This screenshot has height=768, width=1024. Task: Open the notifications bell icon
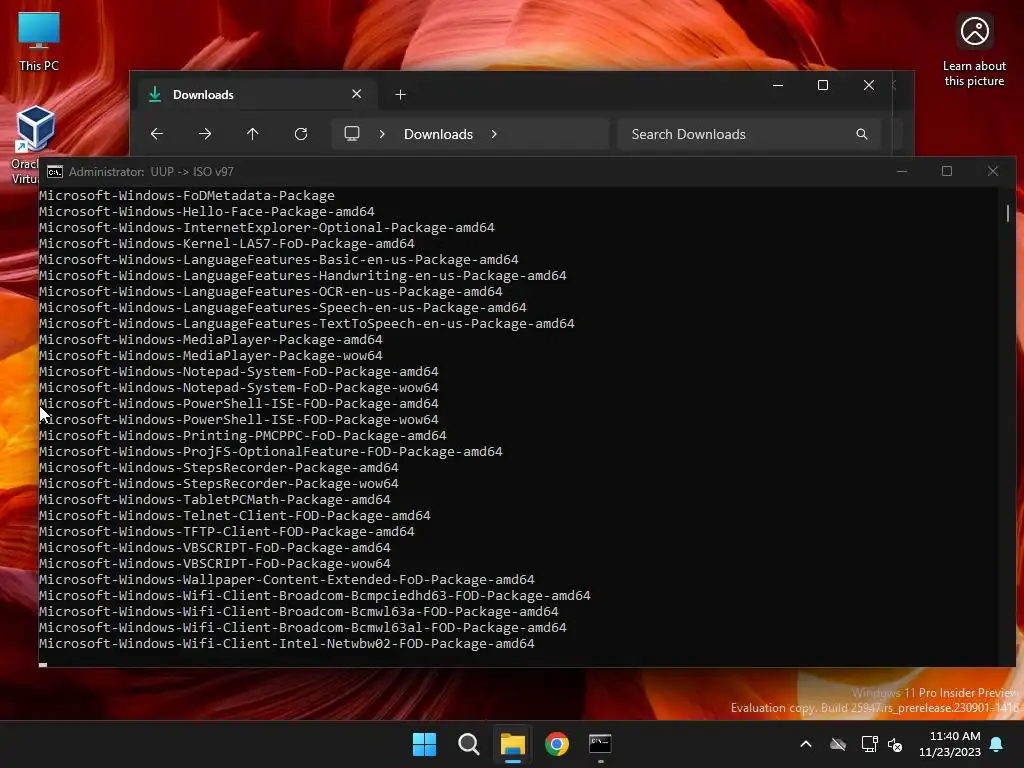tap(997, 744)
